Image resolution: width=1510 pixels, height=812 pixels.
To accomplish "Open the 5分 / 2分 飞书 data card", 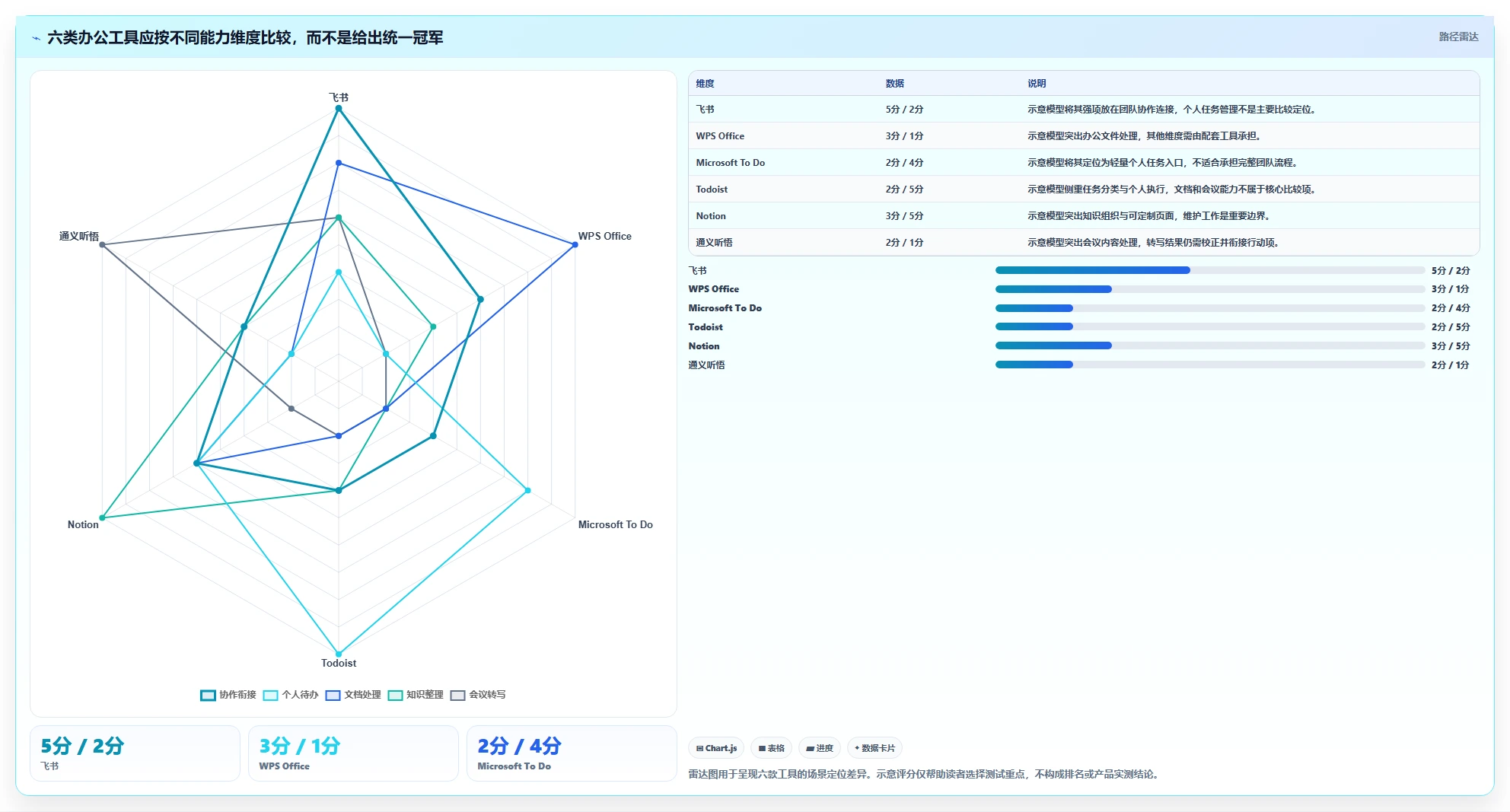I will 135,753.
